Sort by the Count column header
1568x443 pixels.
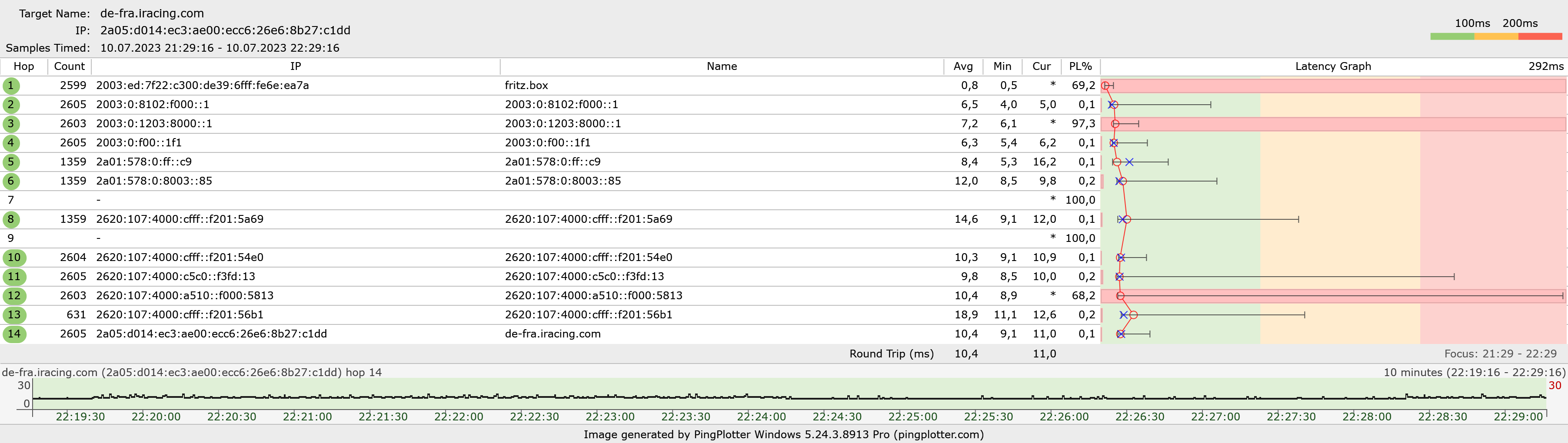click(x=70, y=66)
